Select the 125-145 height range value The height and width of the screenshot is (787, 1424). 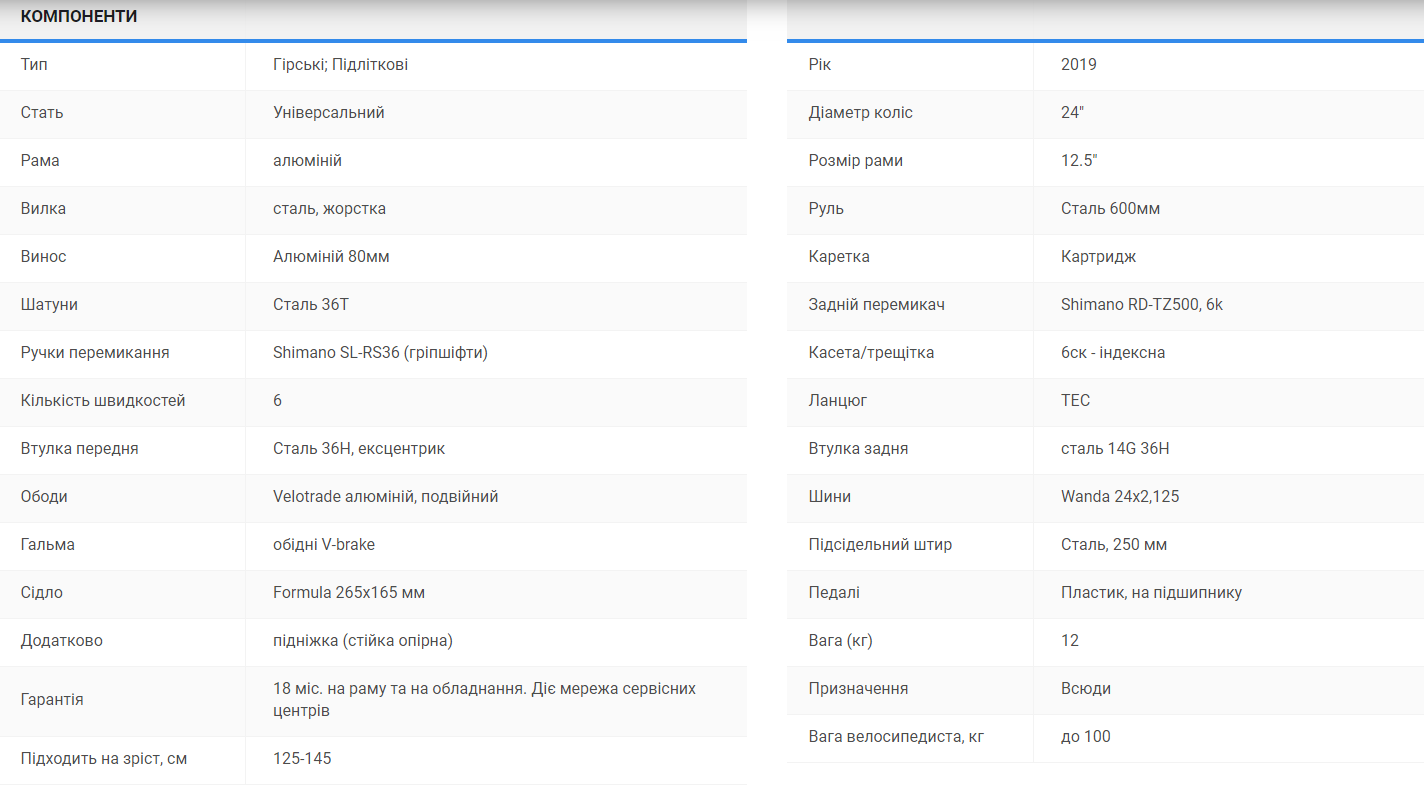[x=302, y=759]
